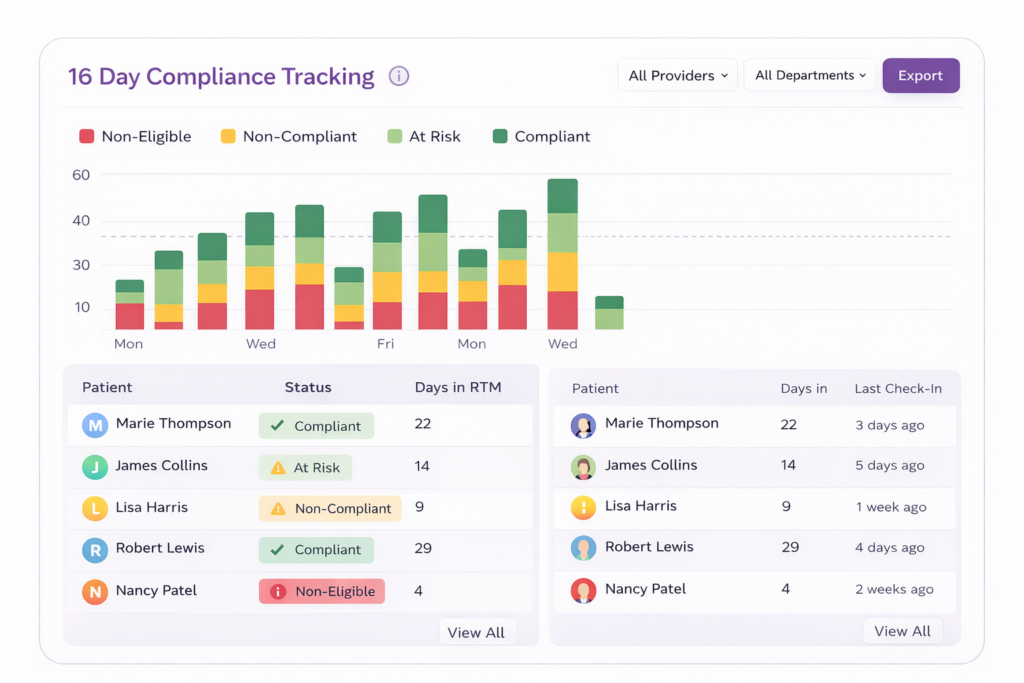The image size is (1024, 683).
Task: Toggle the At Risk legend series
Action: coord(424,136)
